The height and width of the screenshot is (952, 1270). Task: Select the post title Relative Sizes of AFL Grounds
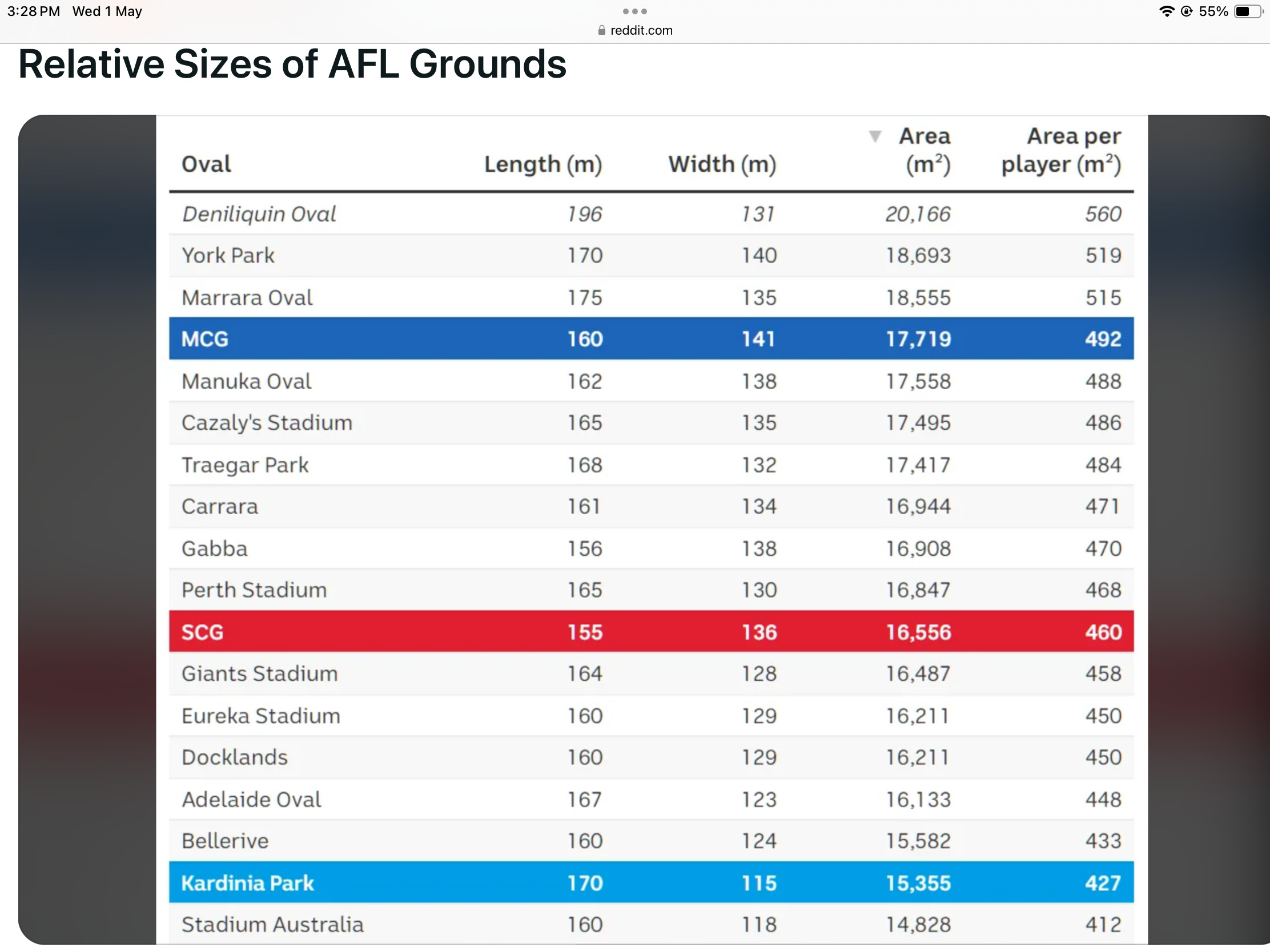(292, 64)
